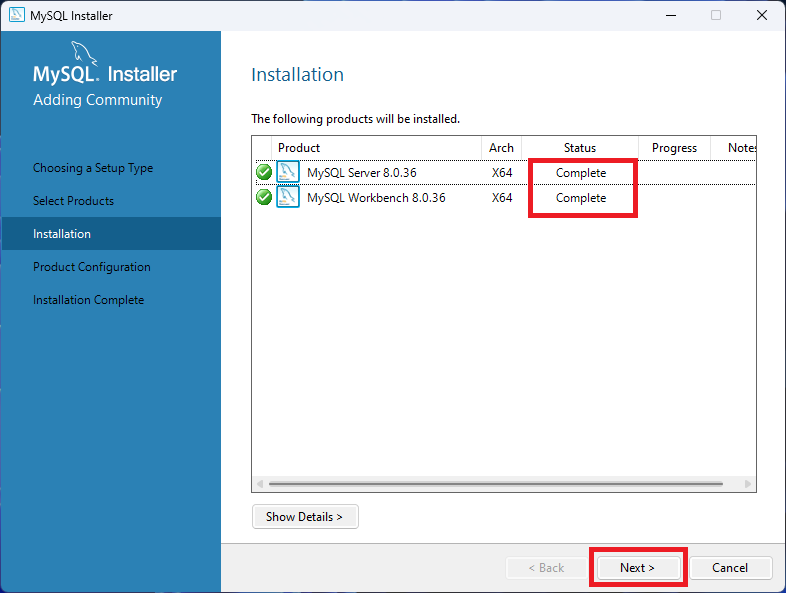This screenshot has width=786, height=593.
Task: Click Complete status for MySQL Workbench
Action: 581,198
